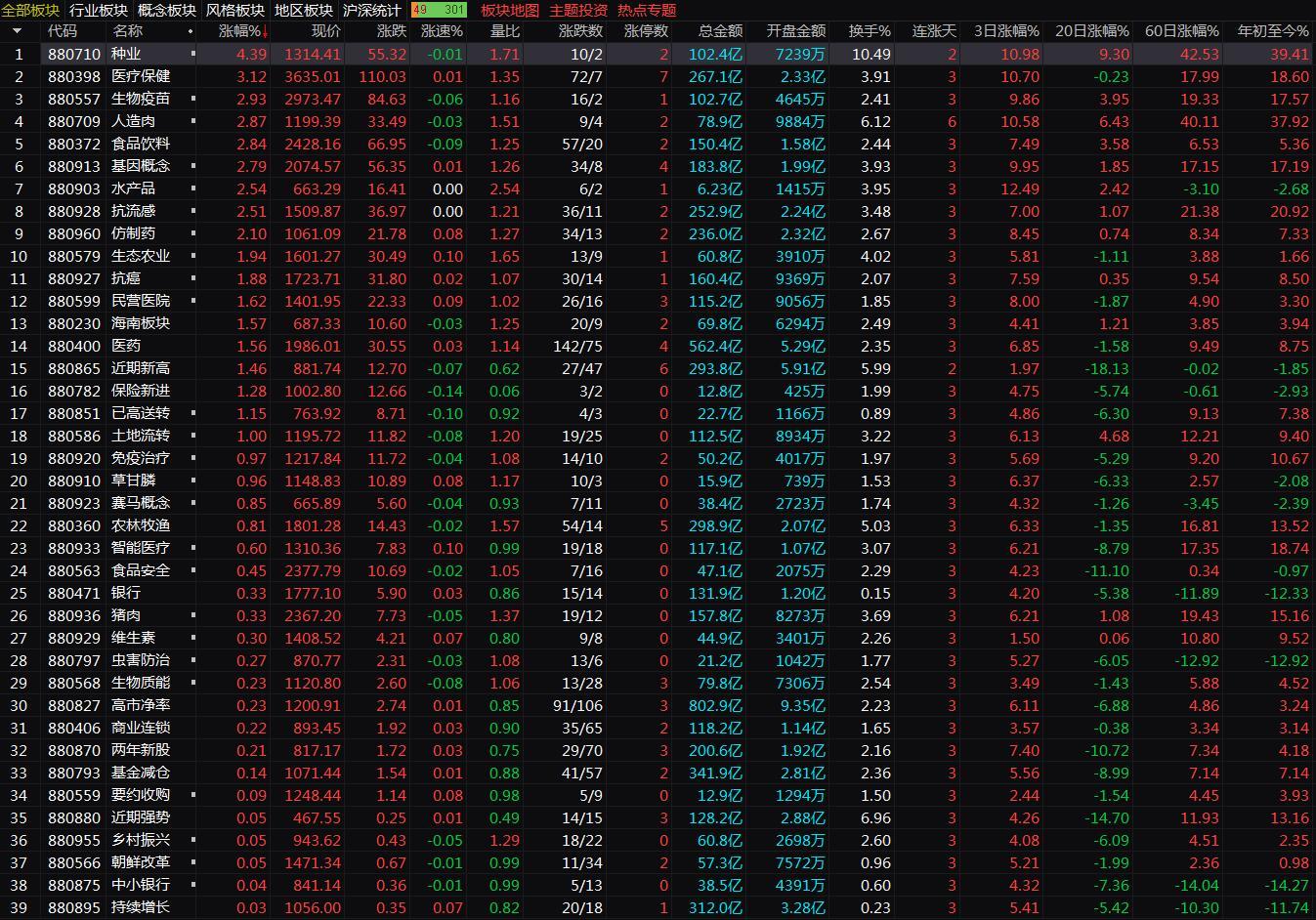Sort by the 换手% column header
This screenshot has height=920, width=1316.
(x=870, y=31)
